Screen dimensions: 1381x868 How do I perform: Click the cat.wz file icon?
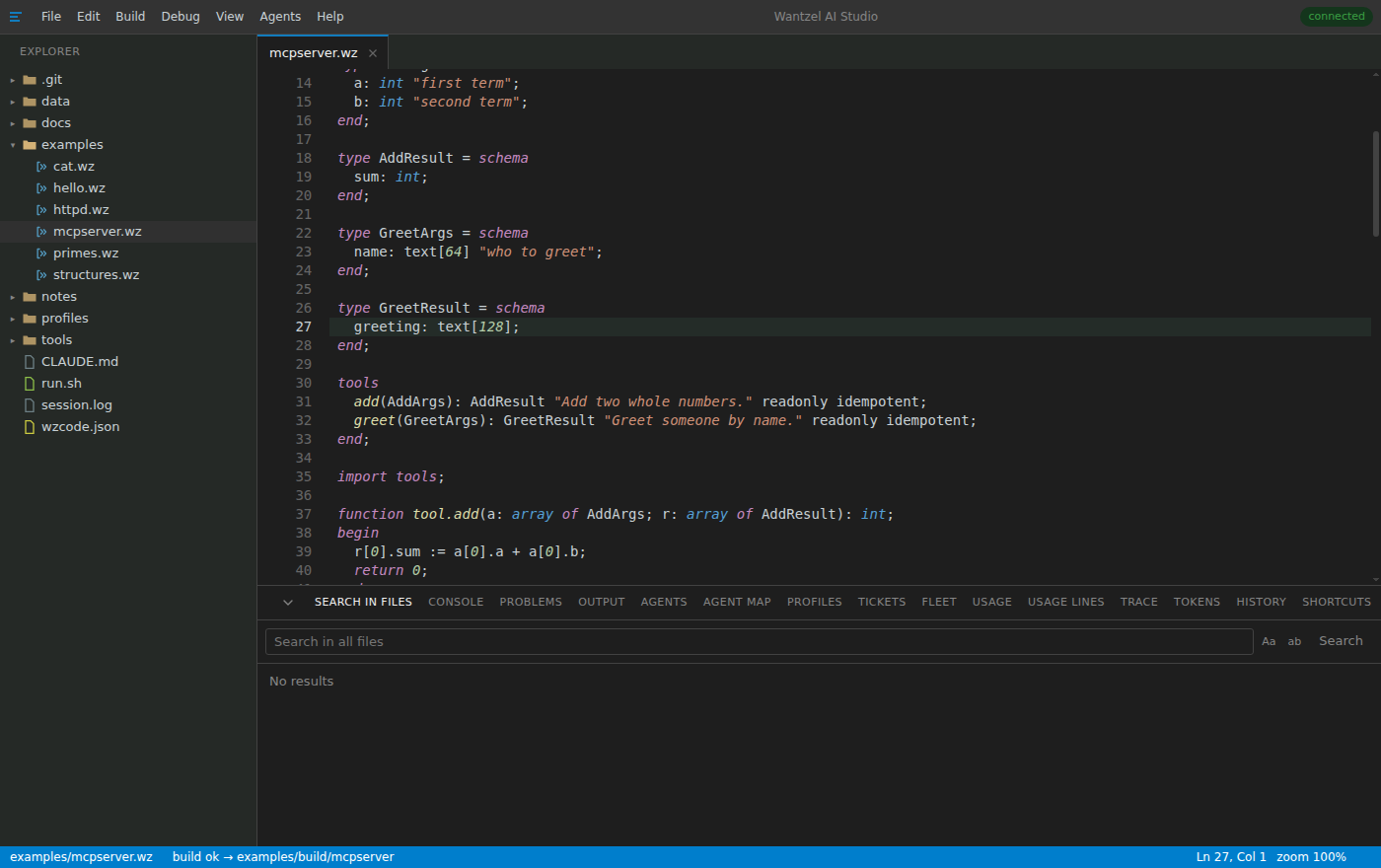41,167
